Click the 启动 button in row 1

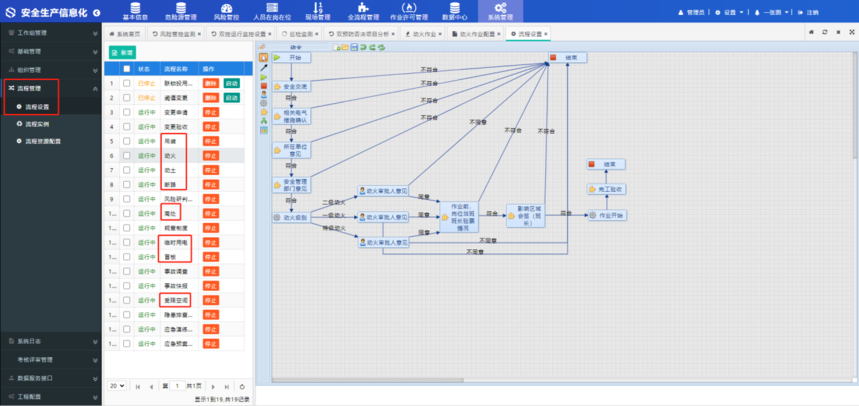[x=232, y=84]
